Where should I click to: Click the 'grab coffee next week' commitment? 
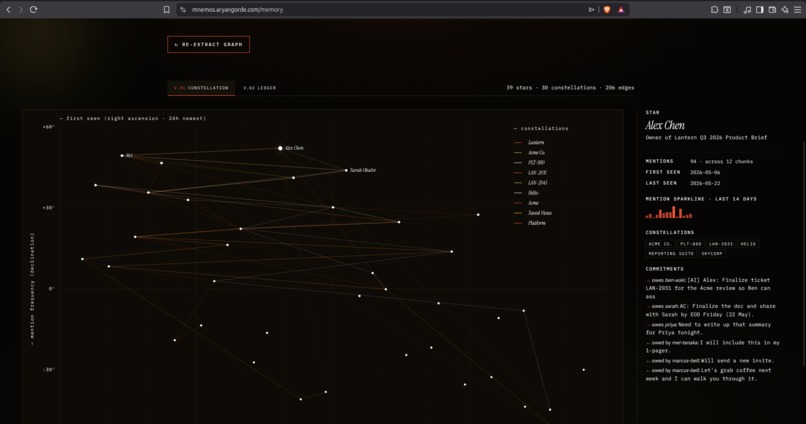pyautogui.click(x=708, y=374)
